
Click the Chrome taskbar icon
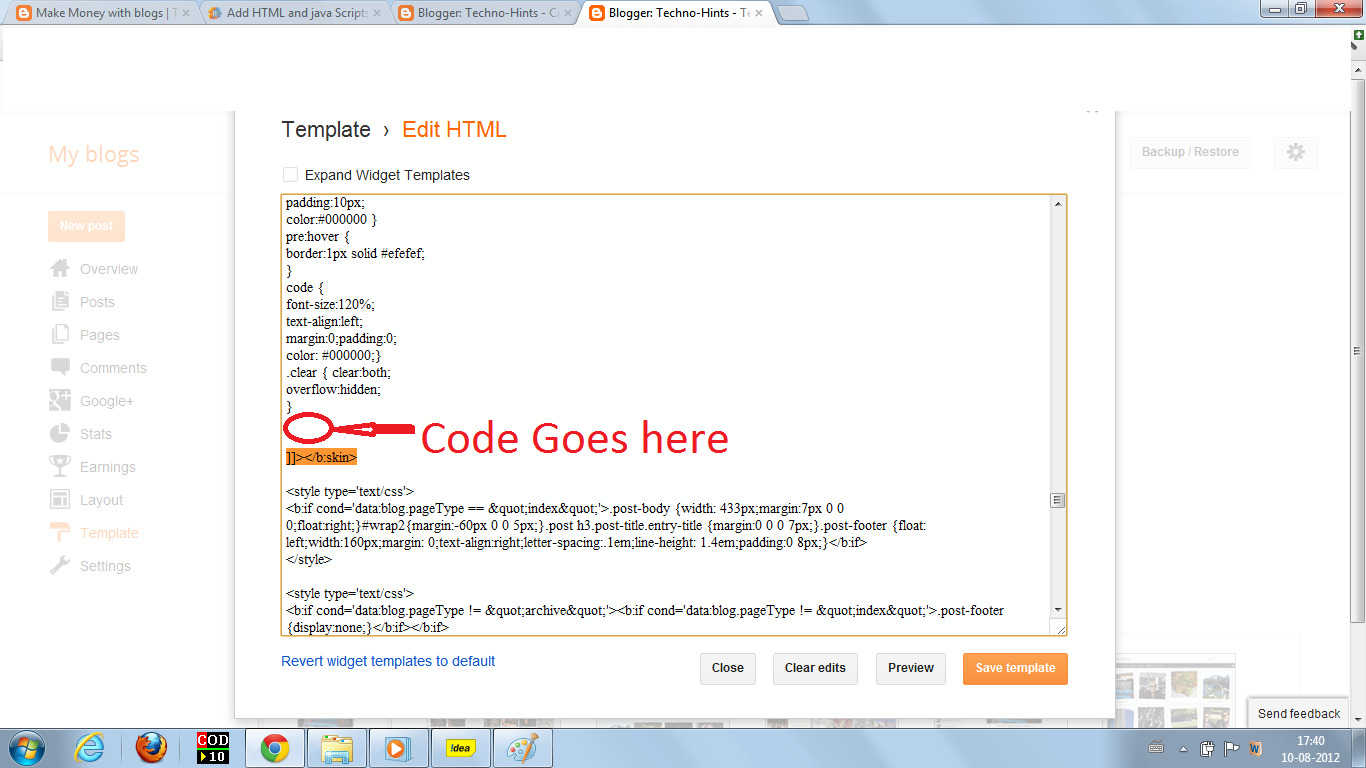[x=275, y=748]
